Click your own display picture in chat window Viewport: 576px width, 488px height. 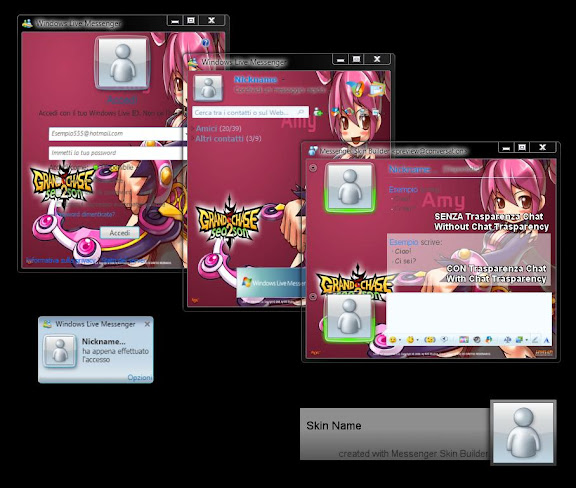pos(350,317)
